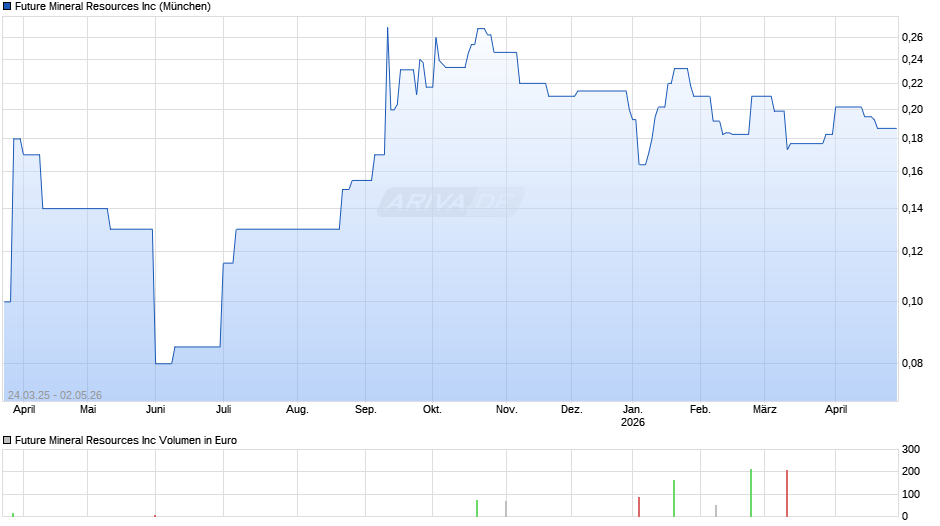Click the 'Dez.' month label
The image size is (940, 526).
point(571,409)
